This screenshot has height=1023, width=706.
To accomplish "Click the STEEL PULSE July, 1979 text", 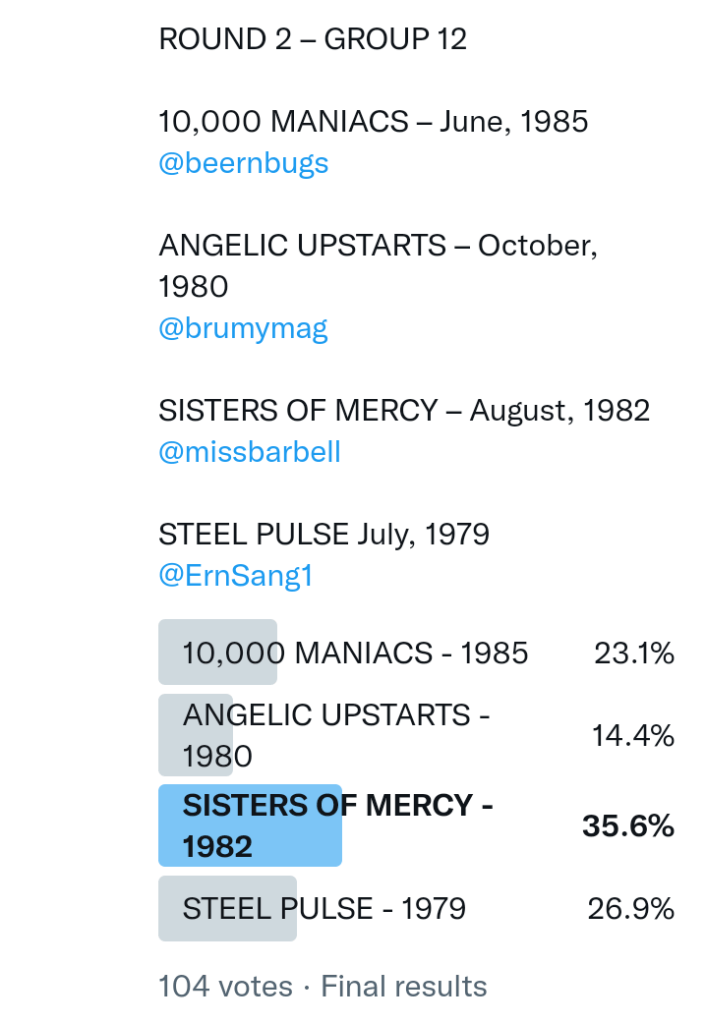I will click(324, 534).
